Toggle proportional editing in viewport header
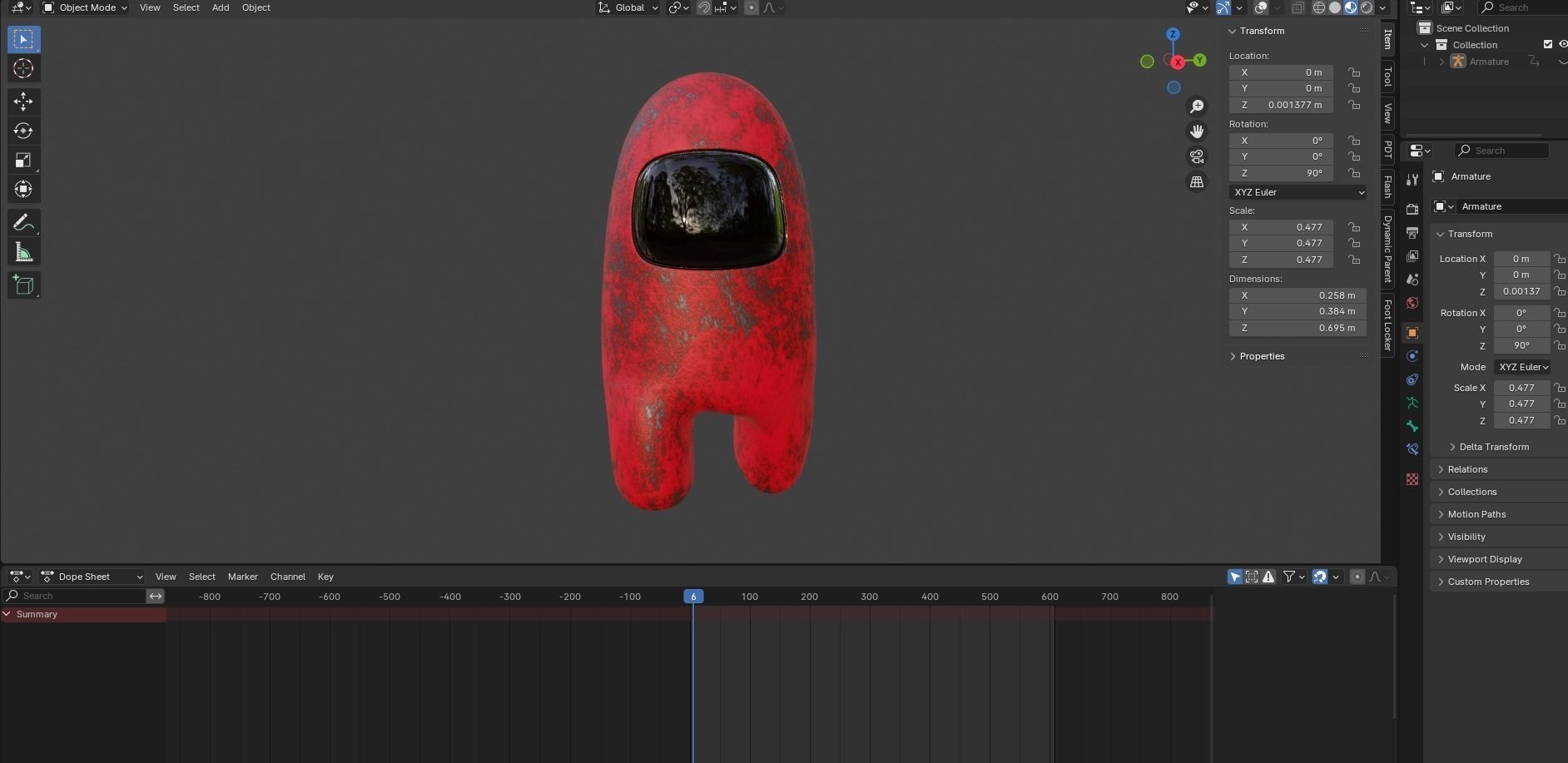The height and width of the screenshot is (763, 1568). click(x=752, y=7)
